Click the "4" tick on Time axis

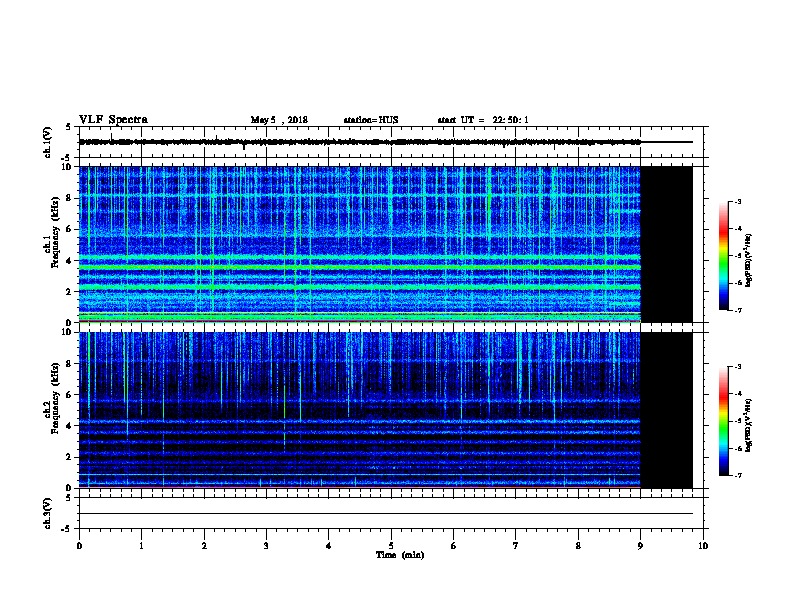coord(329,545)
